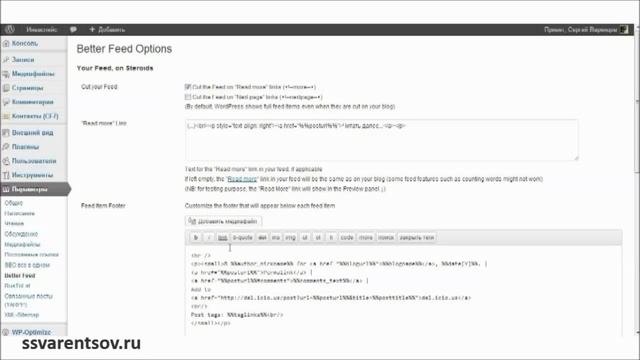Click the "more" quicktag button
Viewport: 640px width, 360px height.
[x=366, y=238]
